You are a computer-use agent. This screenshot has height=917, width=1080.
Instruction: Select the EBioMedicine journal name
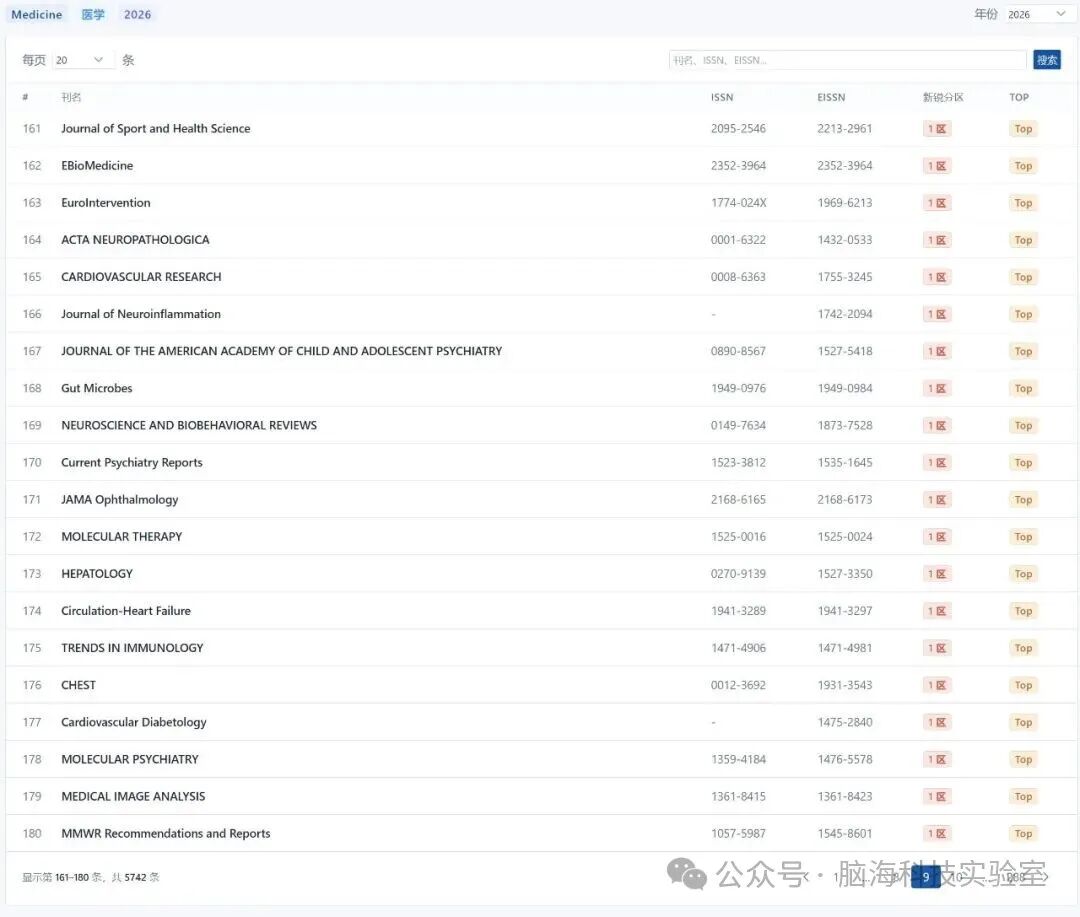click(97, 165)
